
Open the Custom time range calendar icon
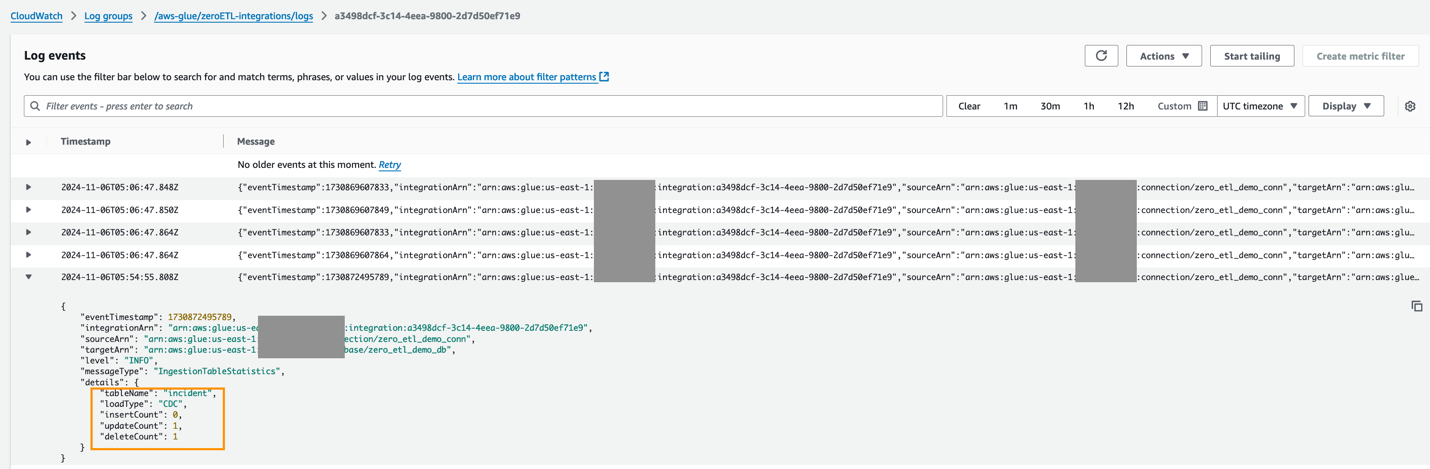click(x=1203, y=106)
